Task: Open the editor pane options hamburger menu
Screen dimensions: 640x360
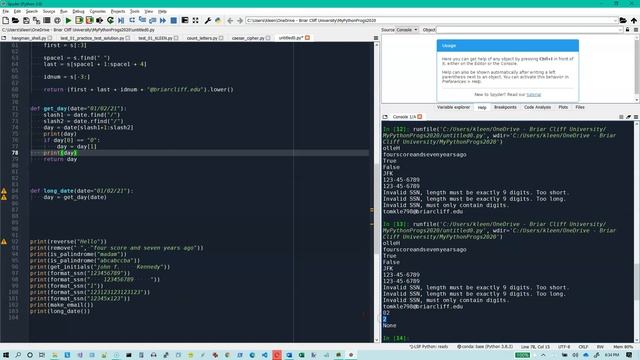Action: coord(376,38)
